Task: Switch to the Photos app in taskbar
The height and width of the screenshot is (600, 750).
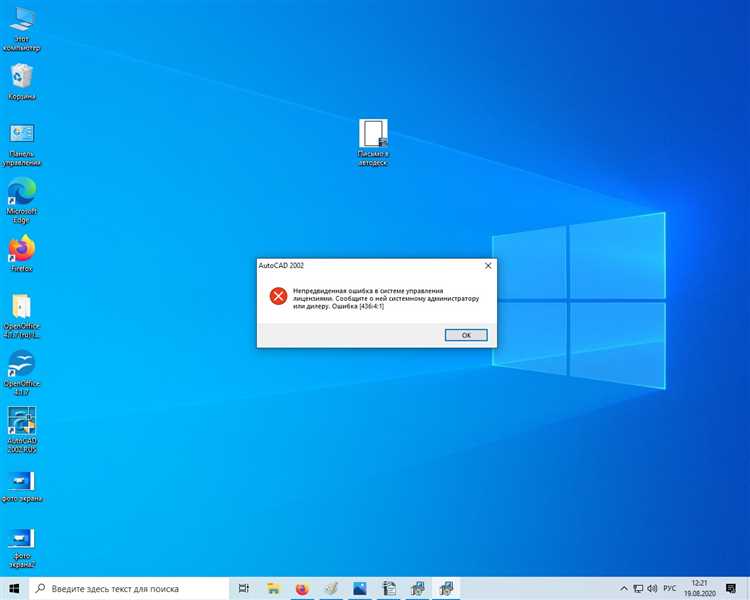Action: coord(360,589)
